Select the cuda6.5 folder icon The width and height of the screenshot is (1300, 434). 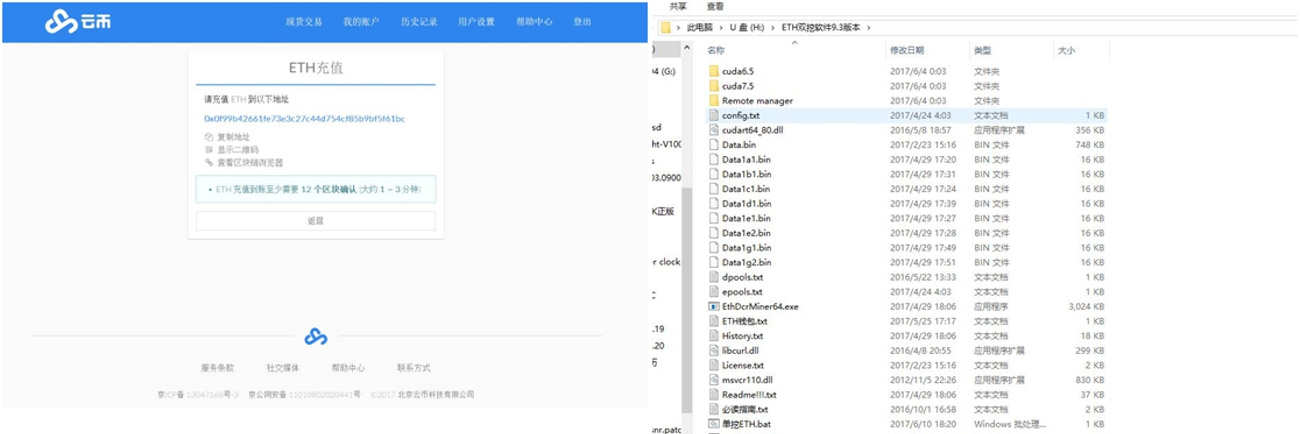click(x=713, y=72)
